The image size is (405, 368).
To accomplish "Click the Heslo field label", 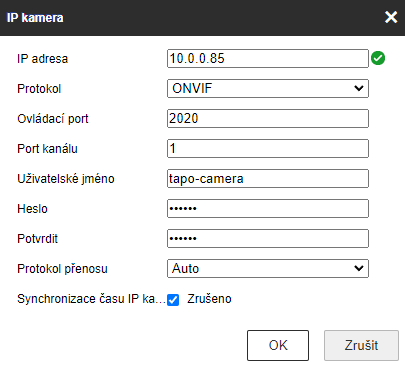I will click(x=32, y=209).
